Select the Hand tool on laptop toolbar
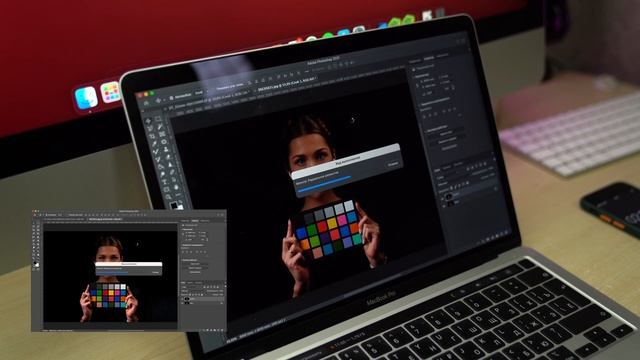 tap(176, 187)
